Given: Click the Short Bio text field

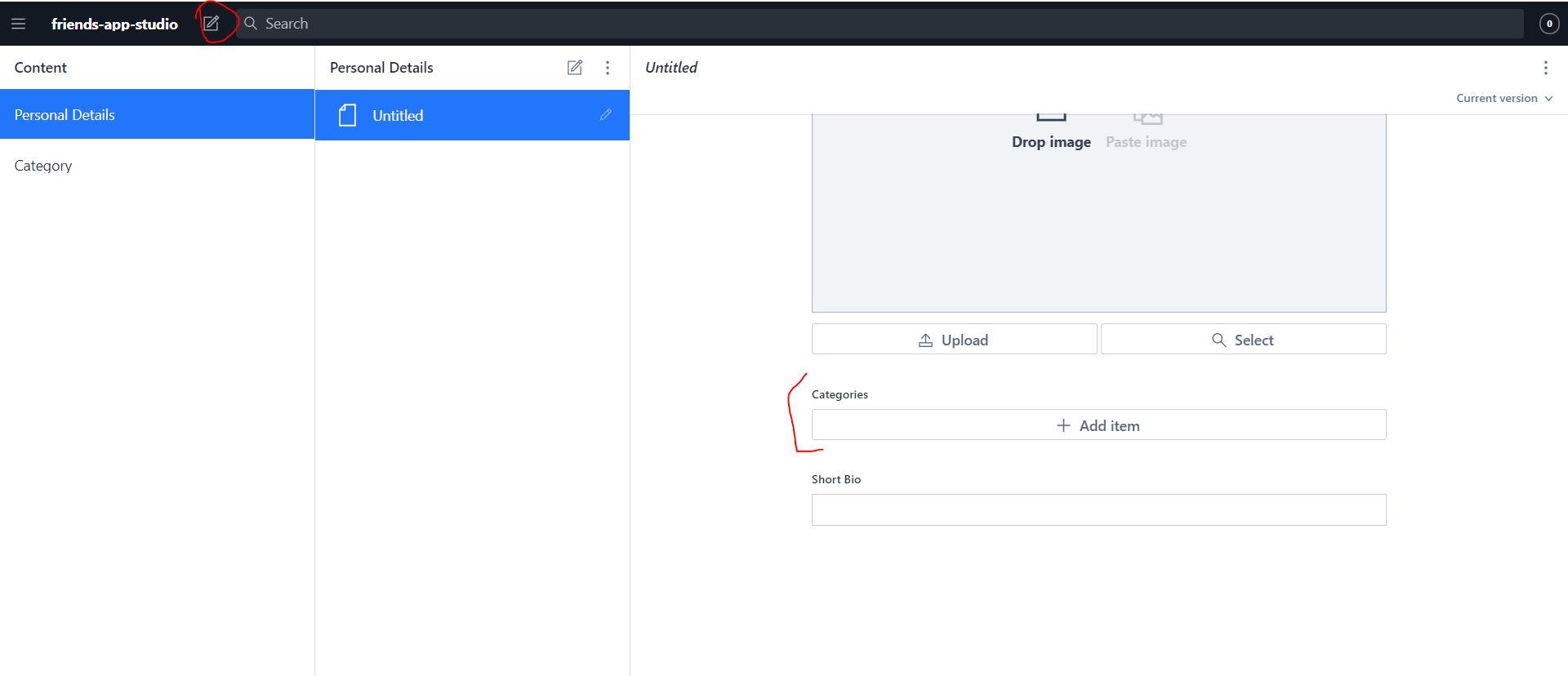Looking at the screenshot, I should coord(1098,510).
